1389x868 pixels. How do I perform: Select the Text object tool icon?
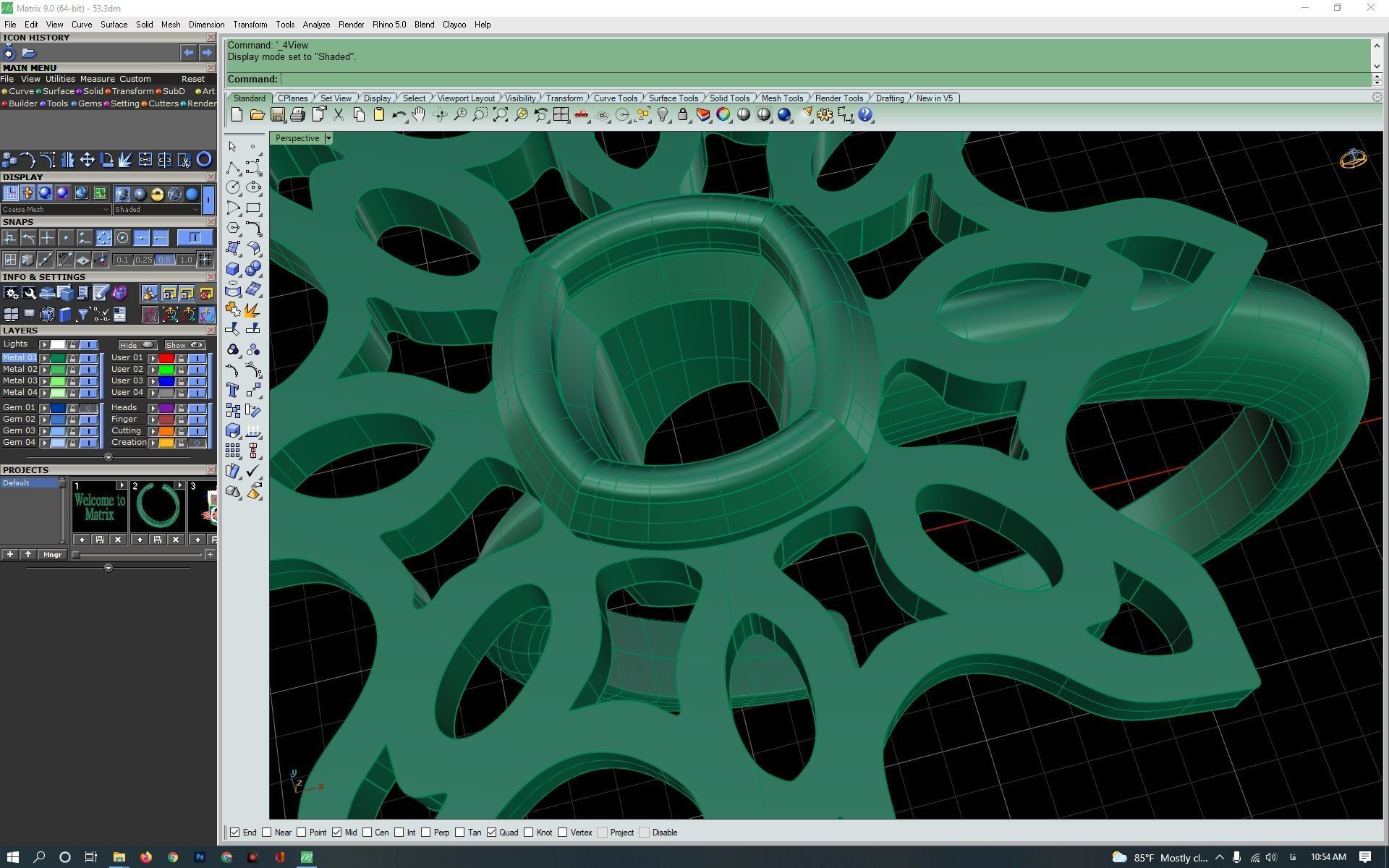coord(233,390)
